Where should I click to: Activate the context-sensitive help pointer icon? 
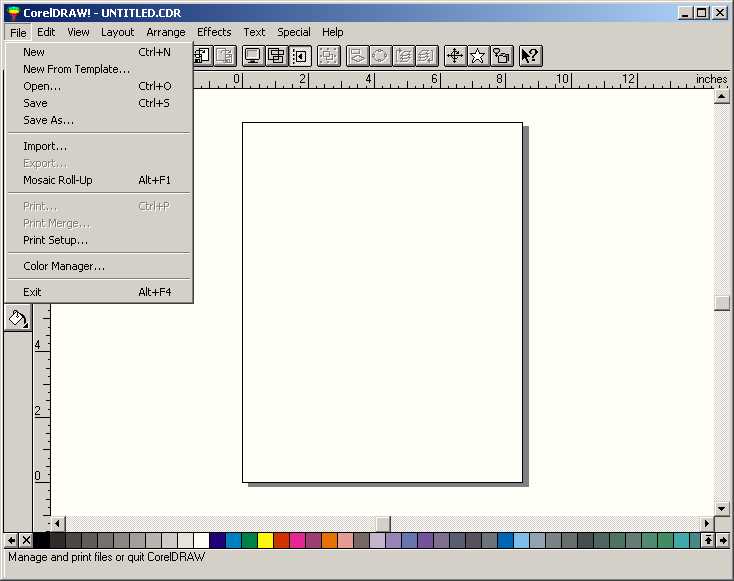(530, 56)
